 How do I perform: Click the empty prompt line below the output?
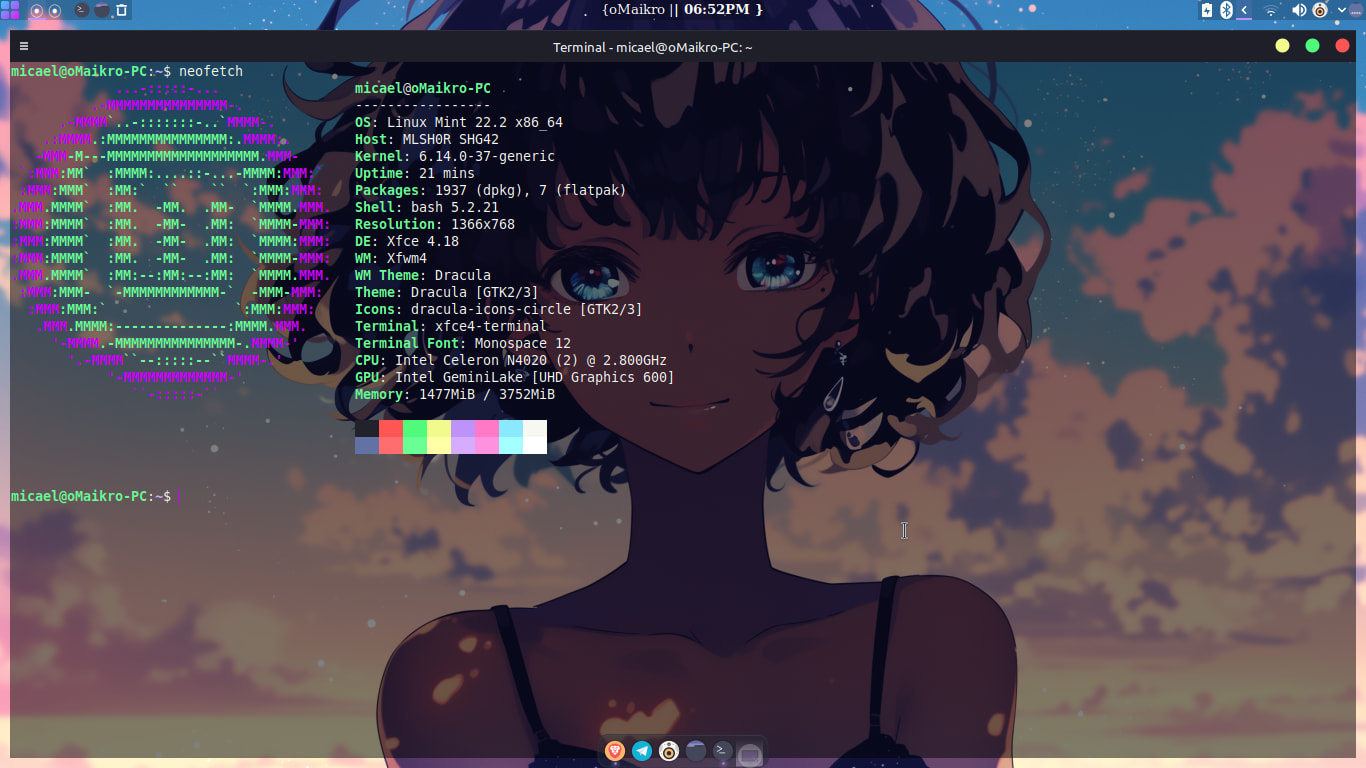(90, 497)
